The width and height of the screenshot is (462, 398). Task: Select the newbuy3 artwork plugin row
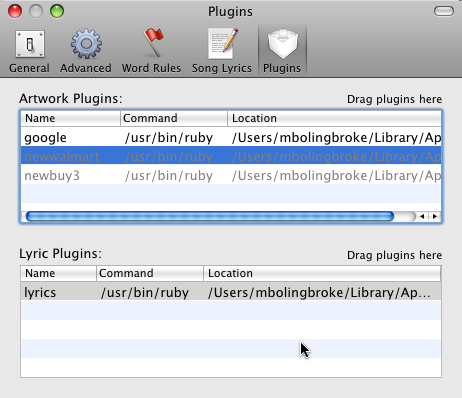(x=231, y=175)
